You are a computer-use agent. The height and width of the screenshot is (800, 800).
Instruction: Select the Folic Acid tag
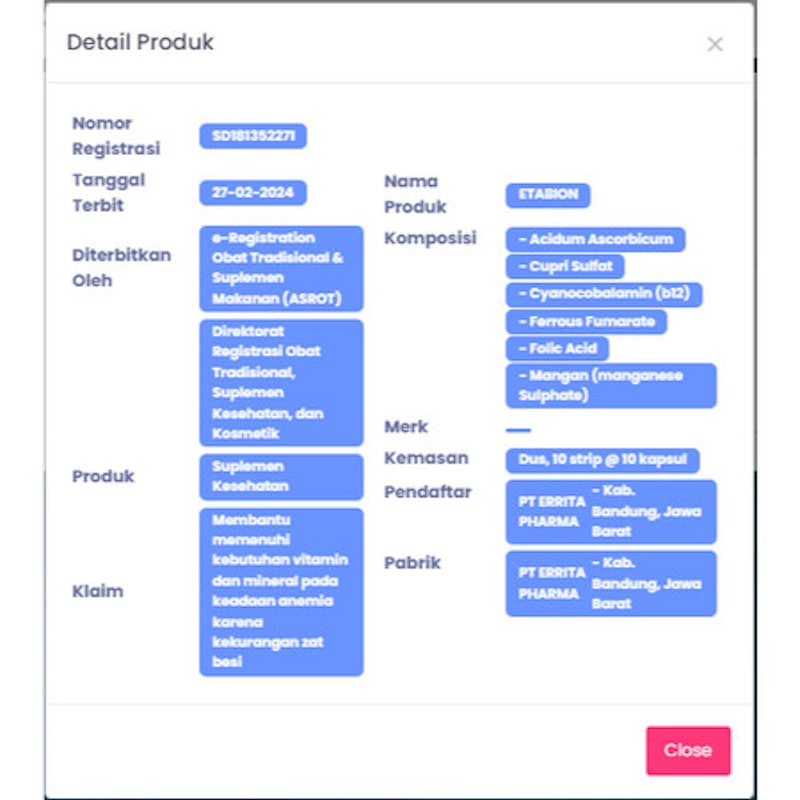557,349
